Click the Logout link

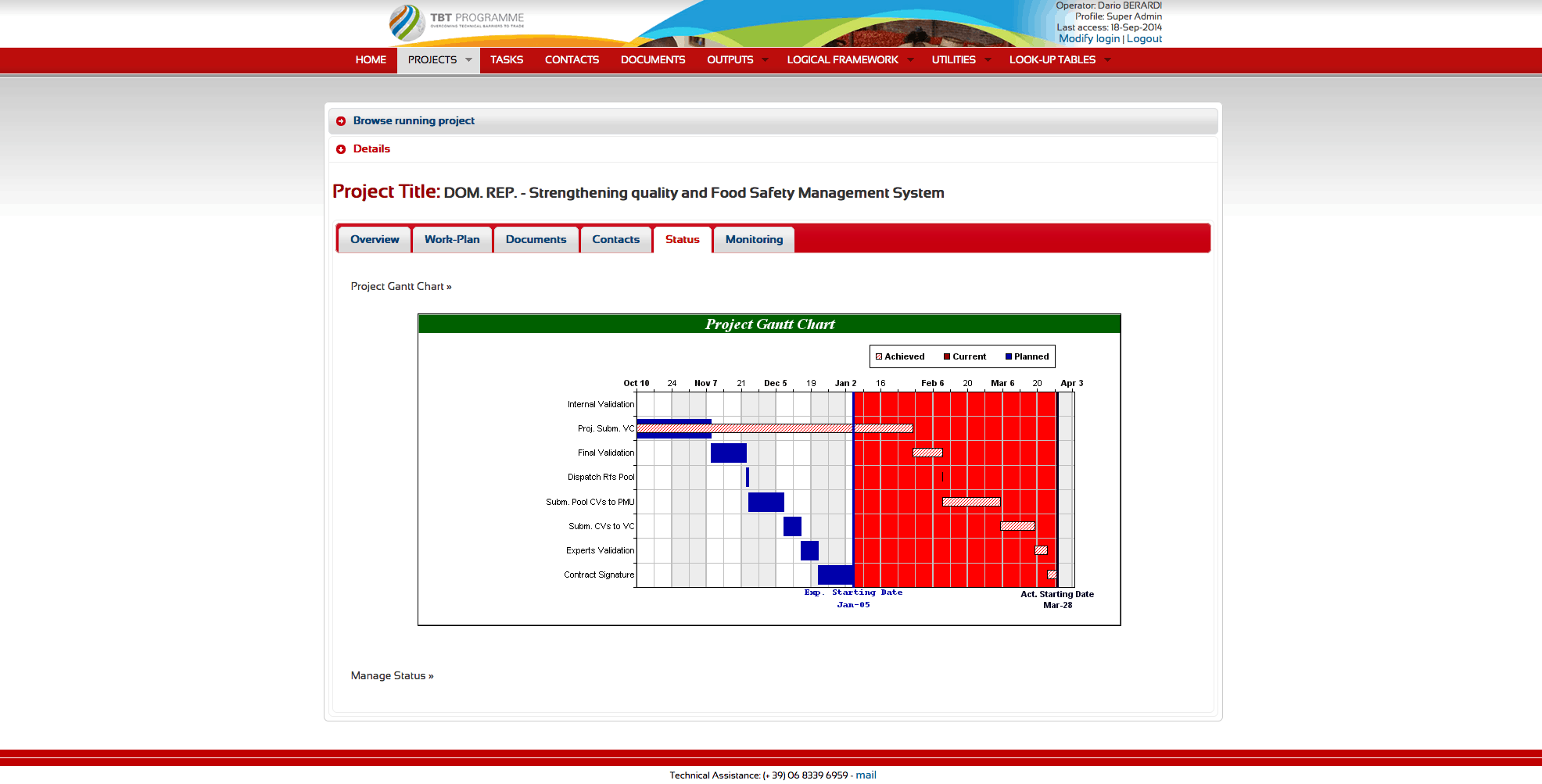pos(1144,39)
